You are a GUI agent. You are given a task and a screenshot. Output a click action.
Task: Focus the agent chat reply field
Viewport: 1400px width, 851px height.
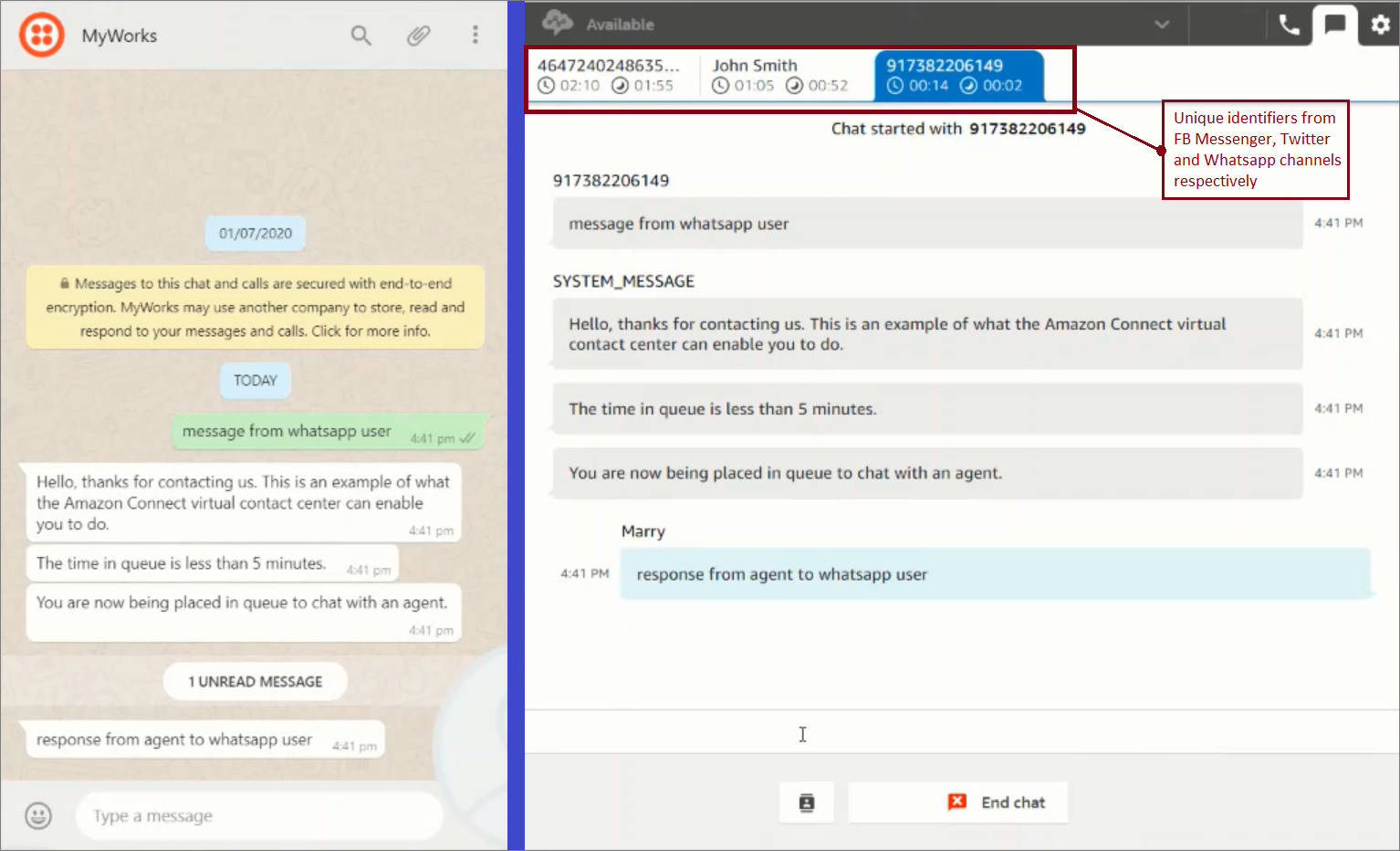click(962, 732)
